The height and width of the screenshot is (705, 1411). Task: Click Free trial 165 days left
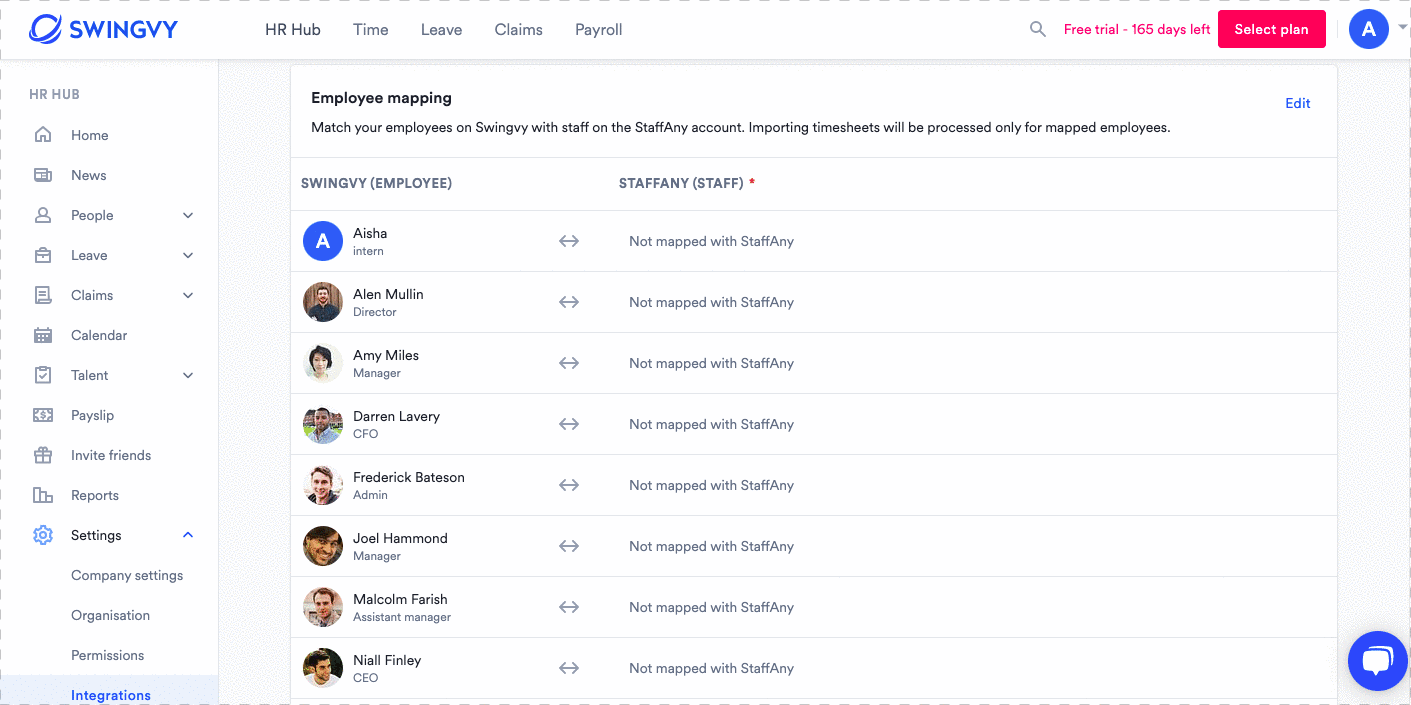(1137, 29)
